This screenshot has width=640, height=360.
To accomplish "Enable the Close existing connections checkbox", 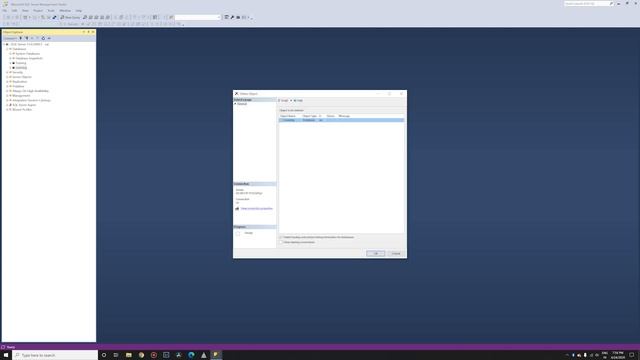I will coord(281,242).
